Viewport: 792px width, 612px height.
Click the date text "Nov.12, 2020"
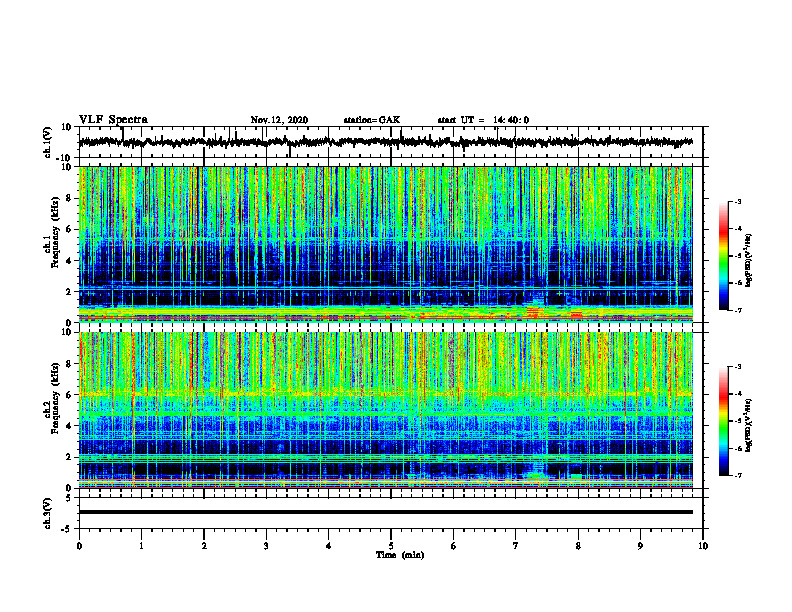coord(279,120)
